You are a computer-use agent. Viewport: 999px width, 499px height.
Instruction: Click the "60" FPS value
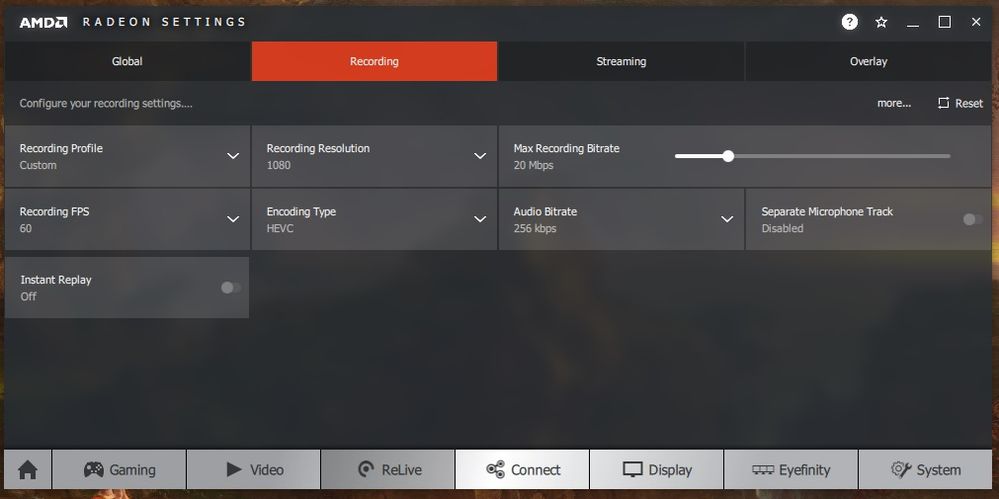pos(25,228)
